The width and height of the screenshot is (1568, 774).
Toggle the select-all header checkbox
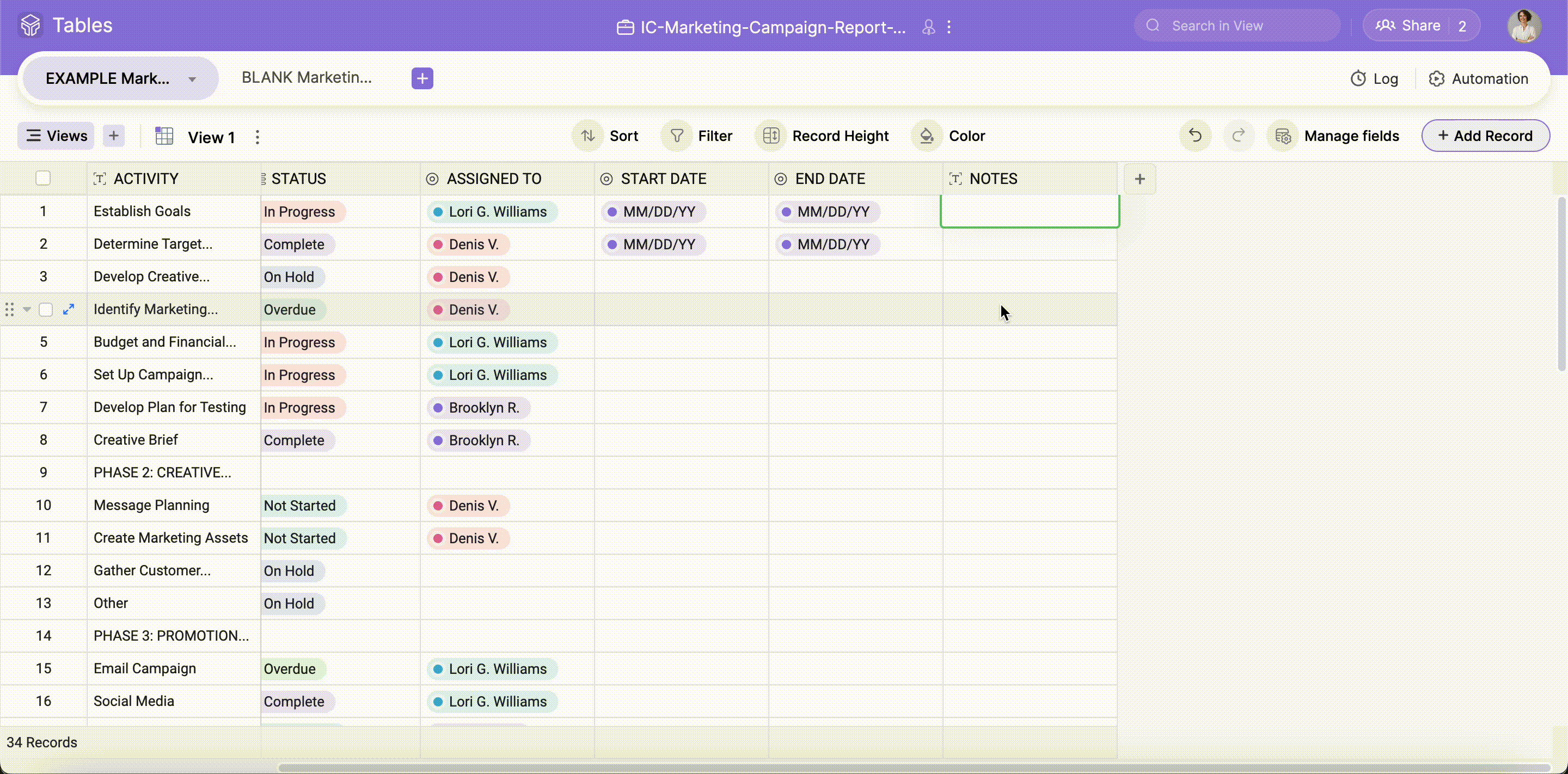coord(42,179)
